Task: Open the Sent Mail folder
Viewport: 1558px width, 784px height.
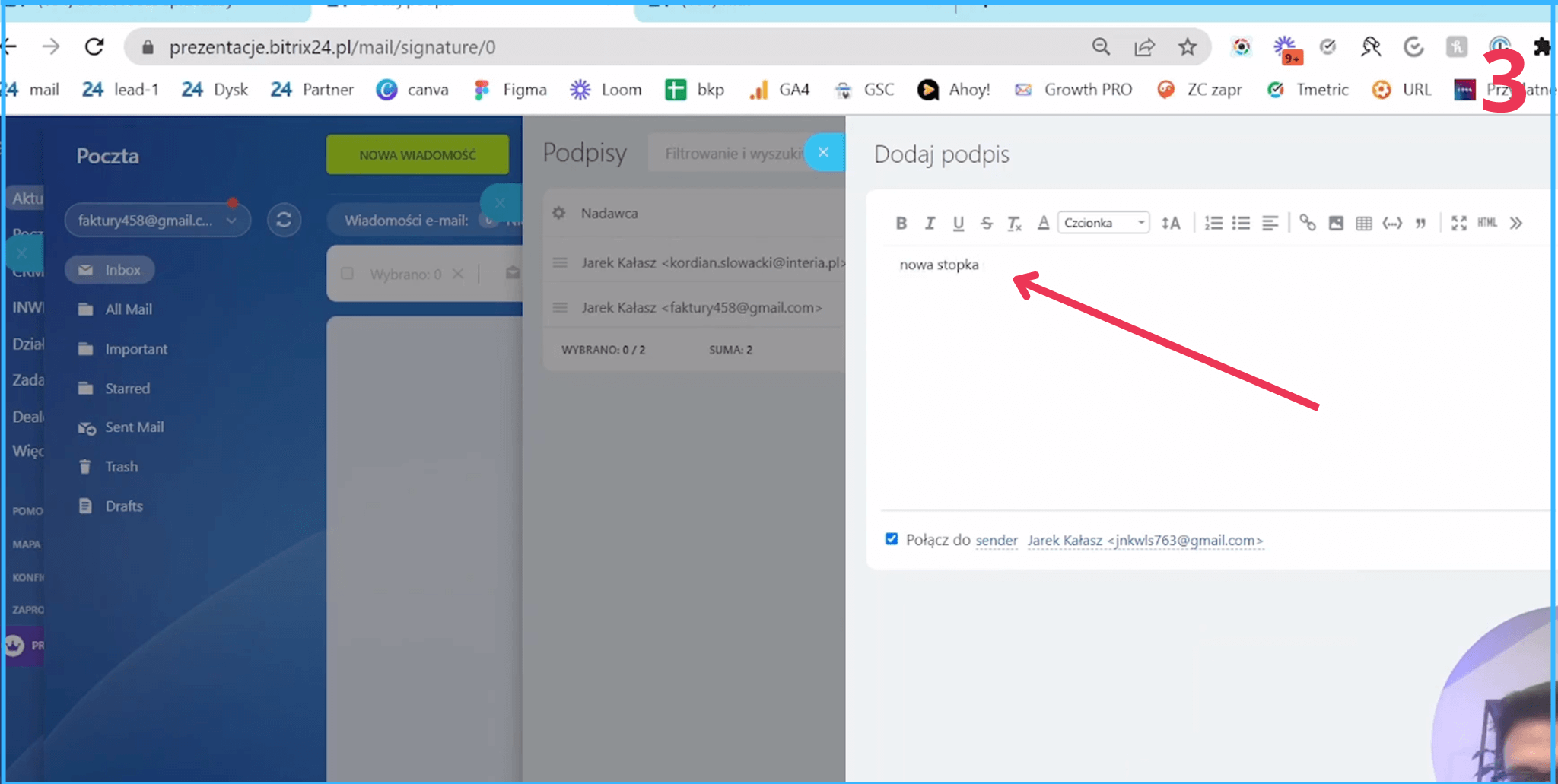Action: pos(134,427)
